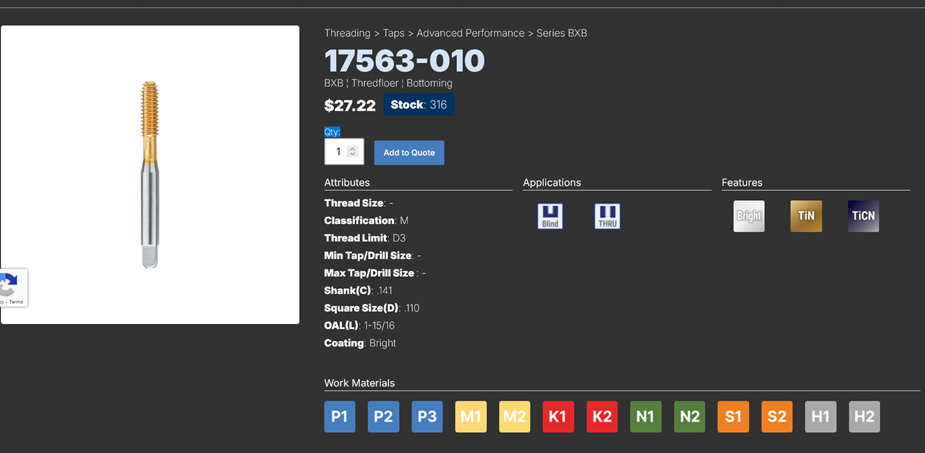Click the M1 work material badge
This screenshot has height=453, width=925.
coord(471,417)
